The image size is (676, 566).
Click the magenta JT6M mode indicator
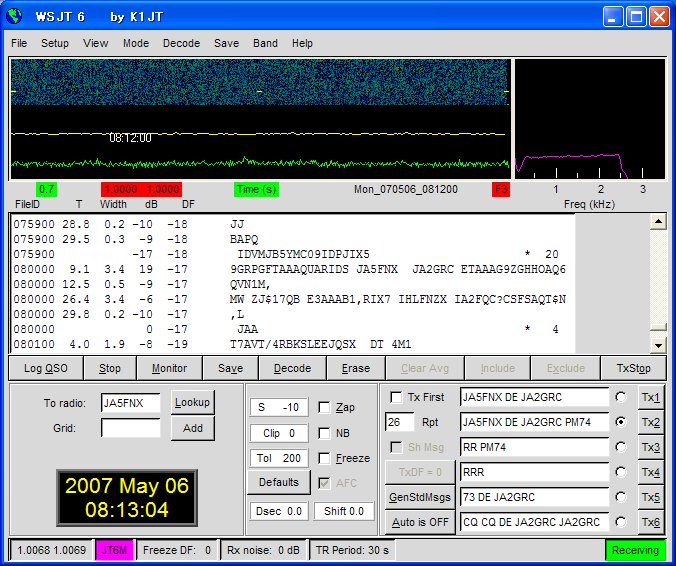(114, 550)
